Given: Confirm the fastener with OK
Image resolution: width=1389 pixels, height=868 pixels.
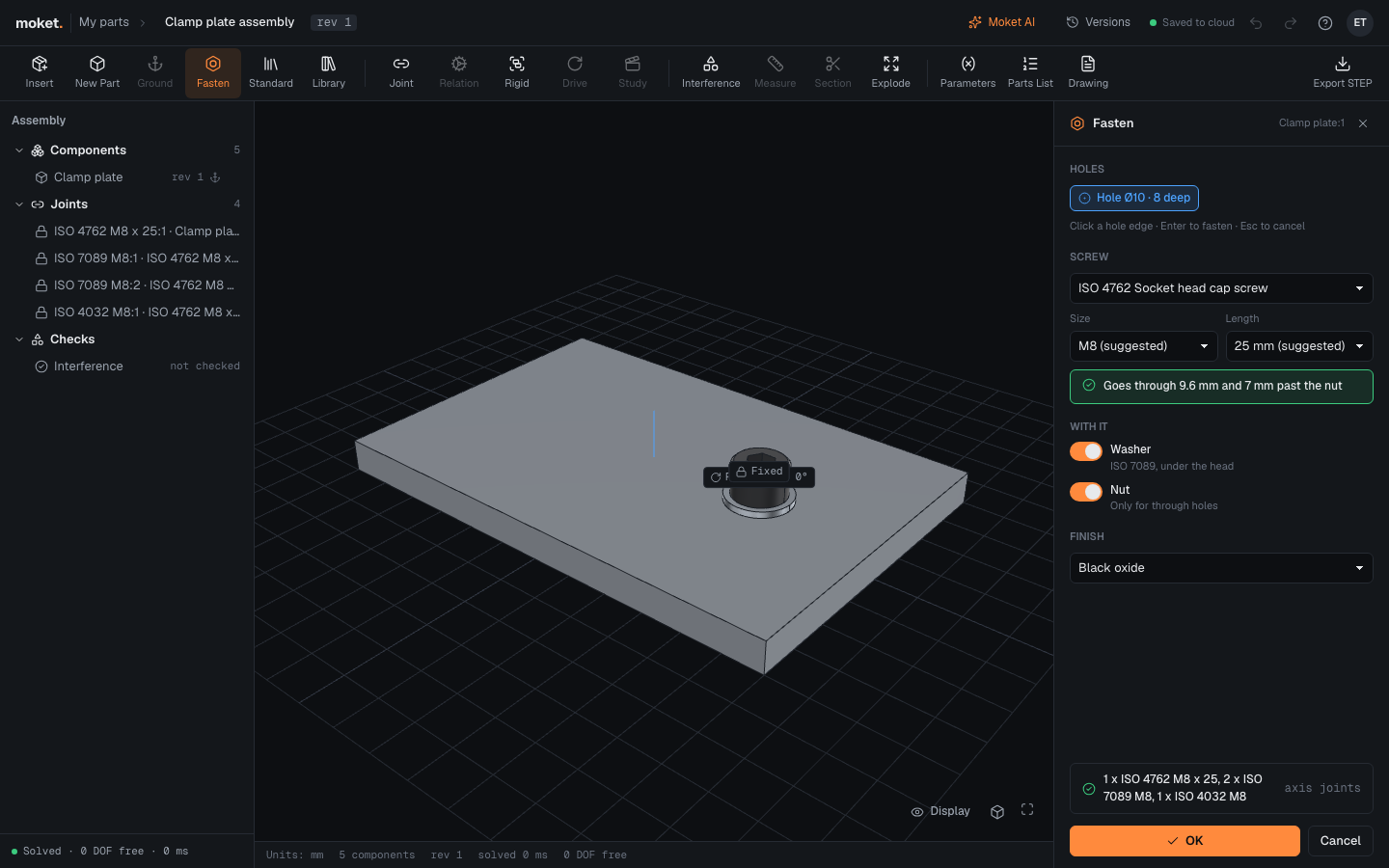Looking at the screenshot, I should [x=1185, y=841].
